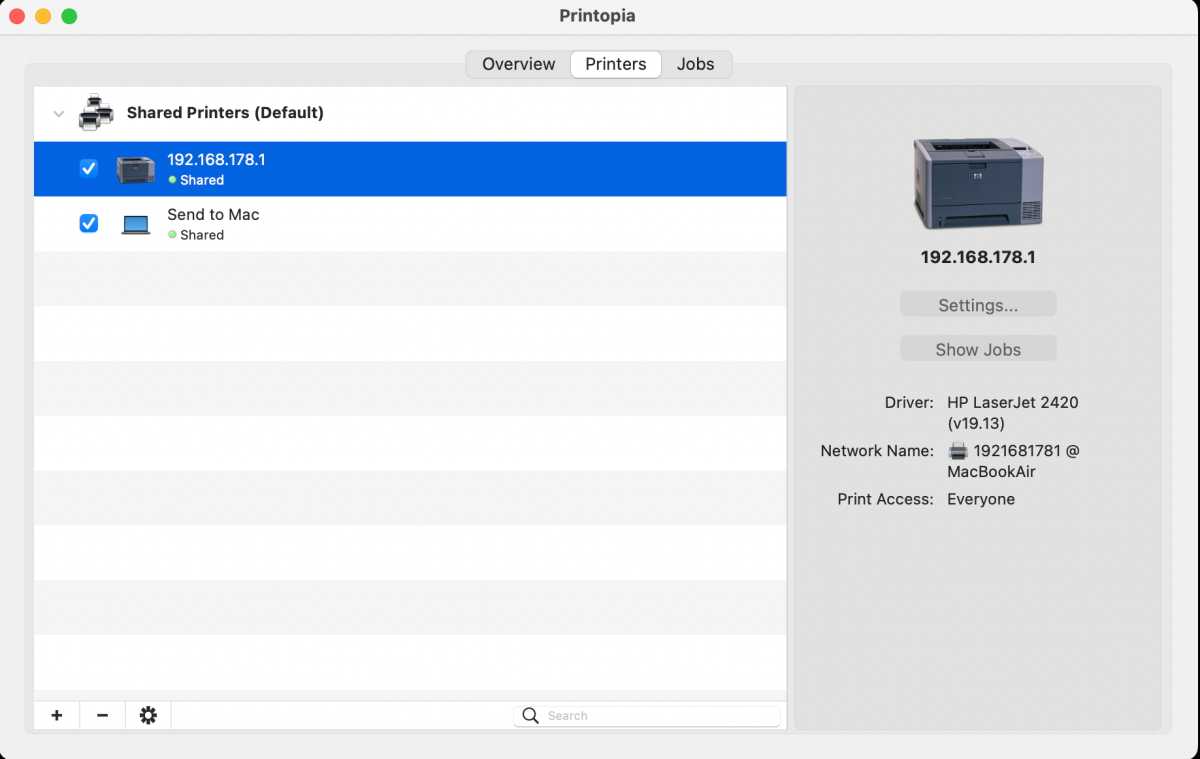Click the Show Jobs button
This screenshot has height=759, width=1200.
[978, 349]
